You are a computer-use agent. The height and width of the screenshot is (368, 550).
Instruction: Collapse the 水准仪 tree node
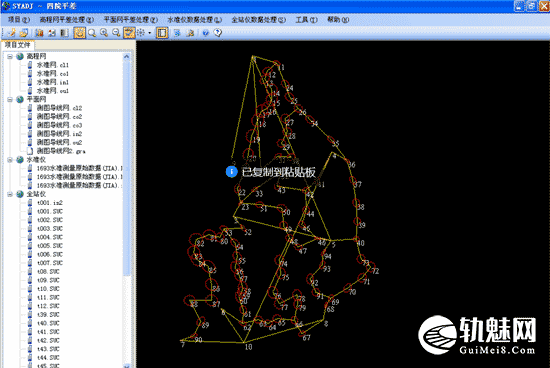point(10,160)
